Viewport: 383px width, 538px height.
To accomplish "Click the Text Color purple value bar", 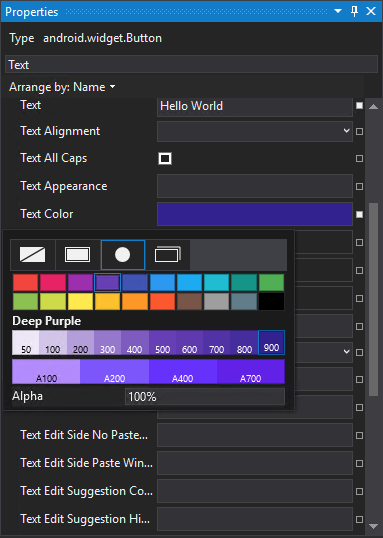I will (255, 214).
